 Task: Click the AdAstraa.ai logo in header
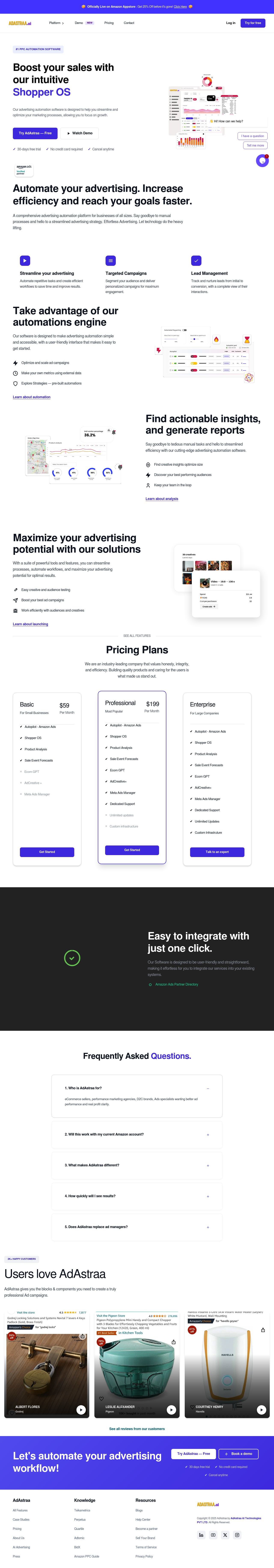click(x=20, y=23)
